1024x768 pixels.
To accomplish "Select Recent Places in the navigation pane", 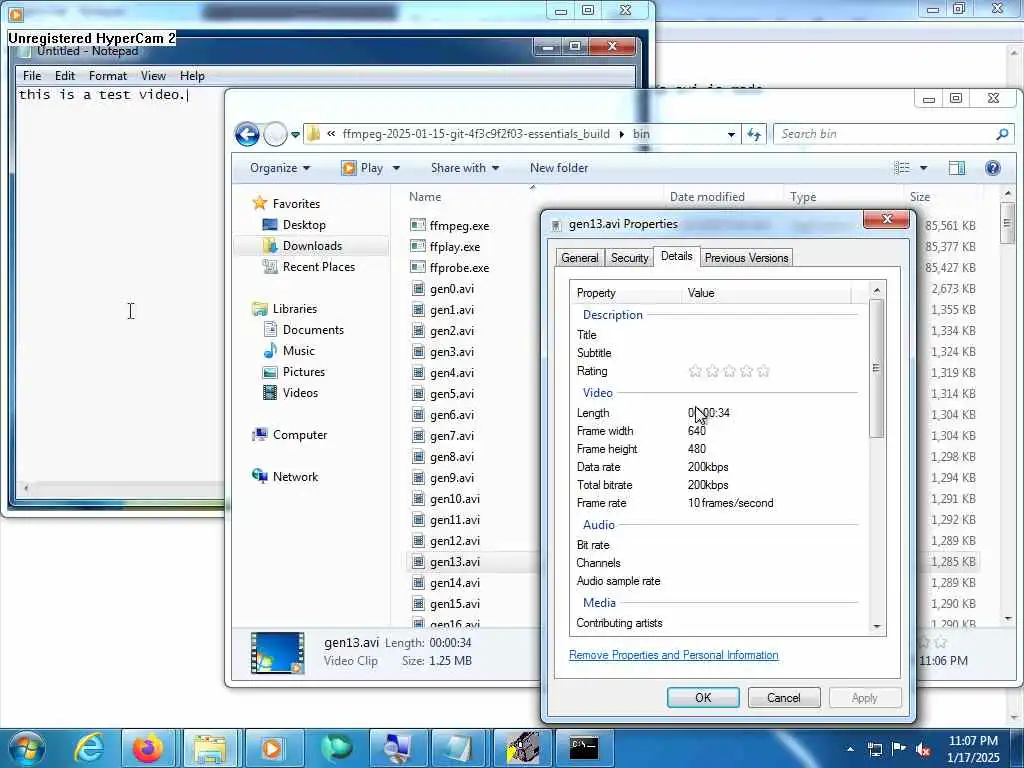I will (319, 266).
